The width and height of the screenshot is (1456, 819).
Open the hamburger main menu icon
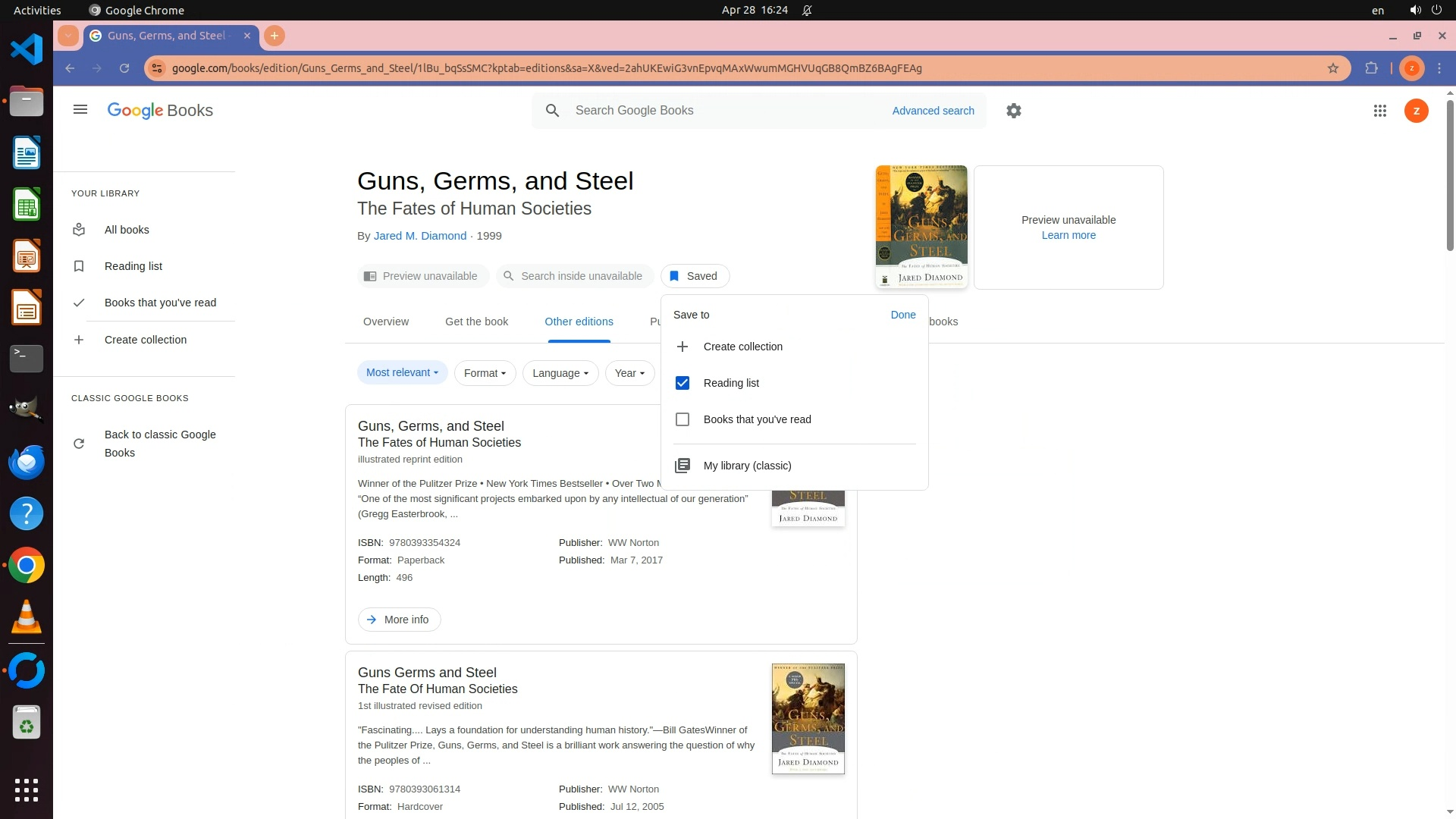click(x=80, y=110)
